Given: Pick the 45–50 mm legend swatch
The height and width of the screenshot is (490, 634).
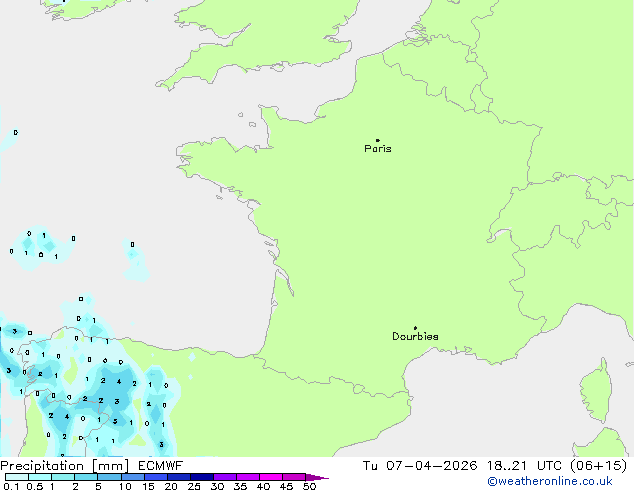Looking at the screenshot, I should pos(294,477).
